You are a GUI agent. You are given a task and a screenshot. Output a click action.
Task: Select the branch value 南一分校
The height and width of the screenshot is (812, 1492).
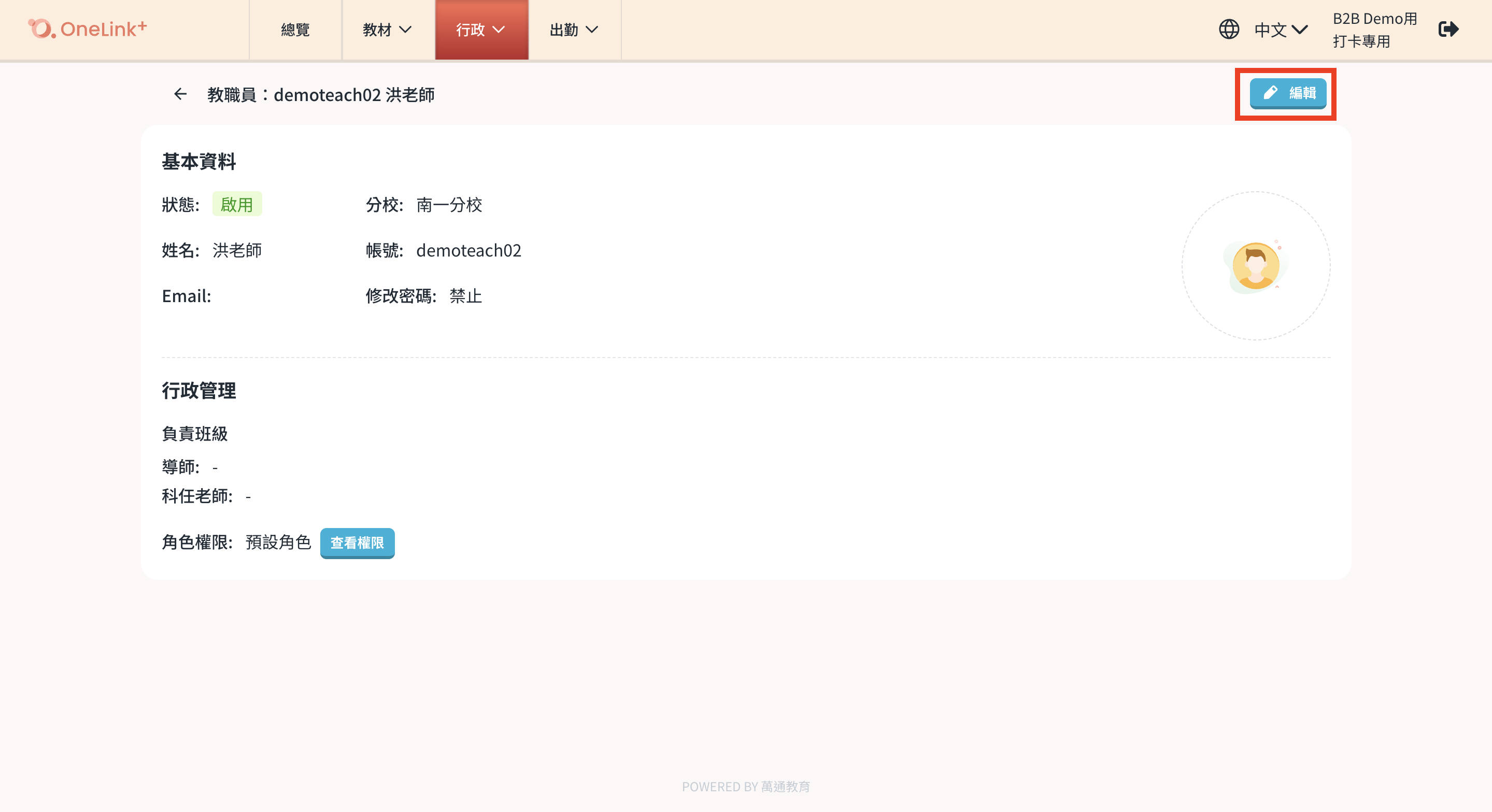coord(449,205)
